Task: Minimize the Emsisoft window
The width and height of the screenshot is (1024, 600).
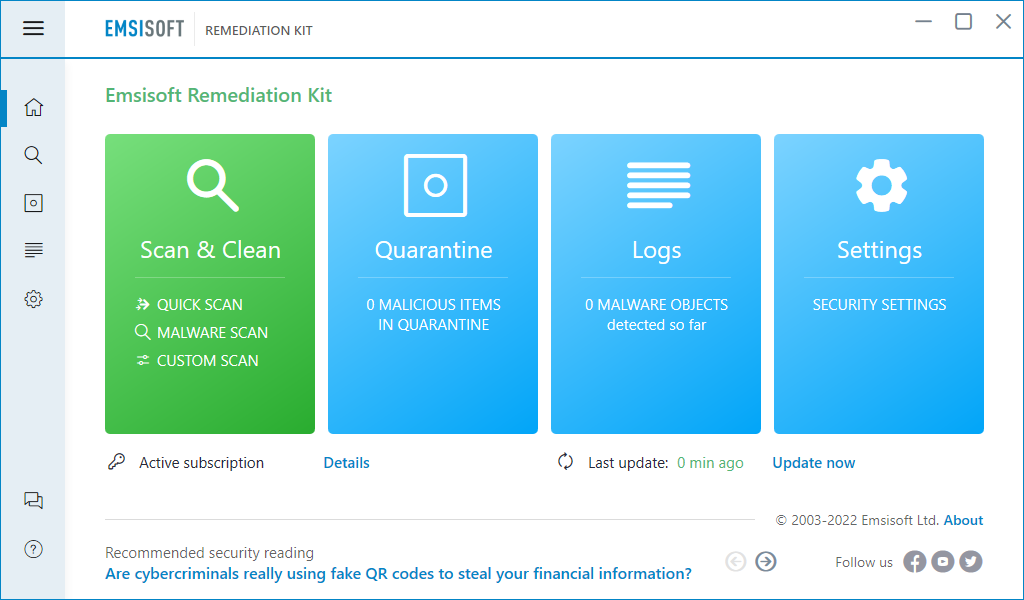Action: point(923,22)
